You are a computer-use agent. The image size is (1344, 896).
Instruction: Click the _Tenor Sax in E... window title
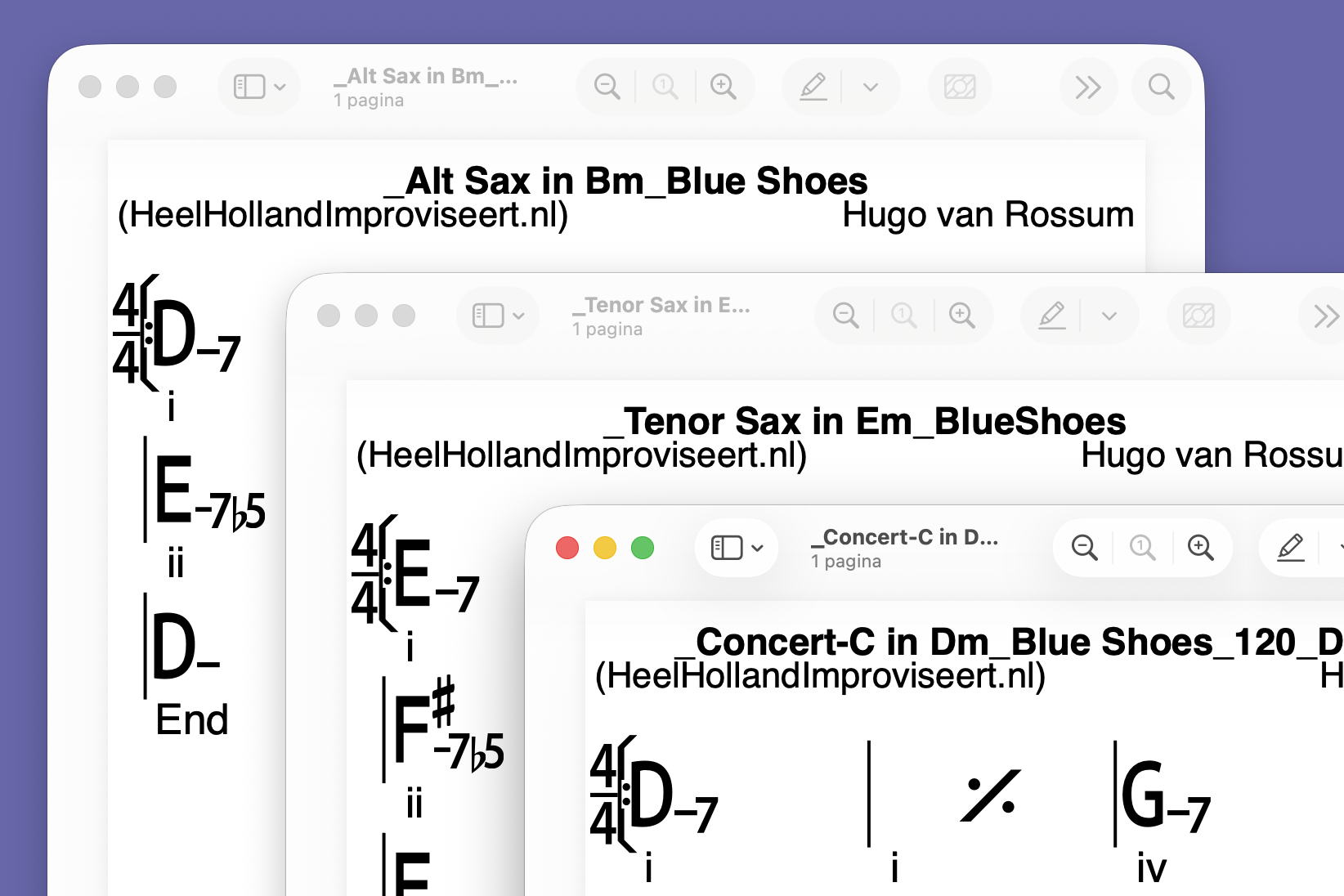coord(661,305)
